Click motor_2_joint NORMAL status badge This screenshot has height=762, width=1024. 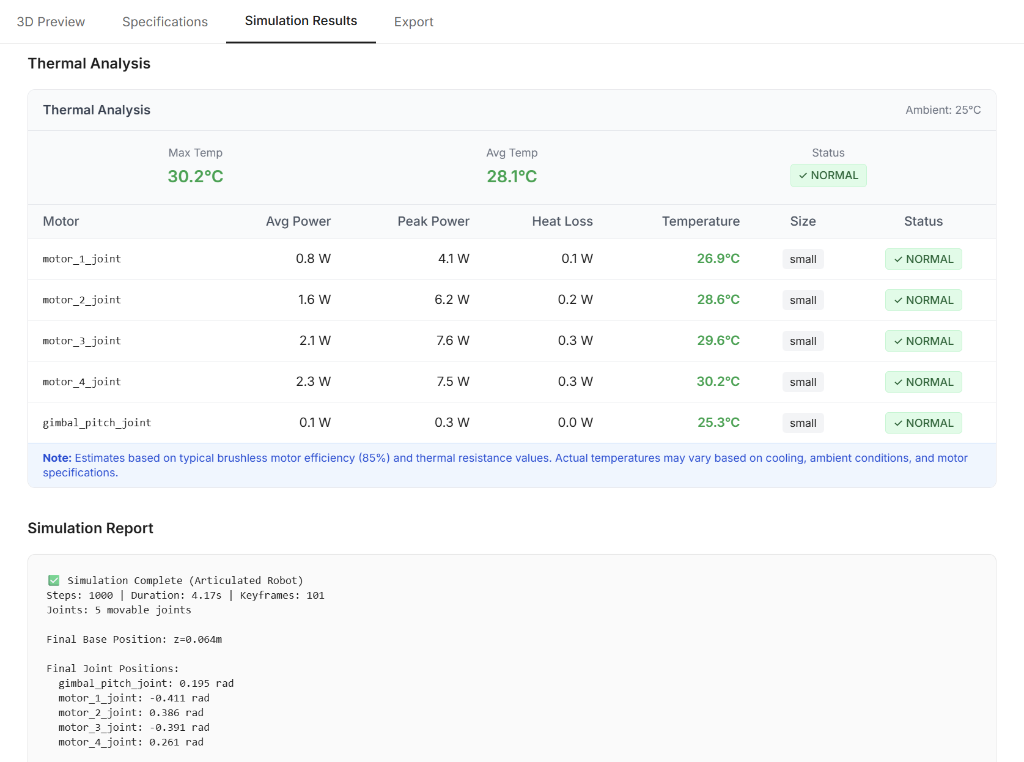click(x=923, y=300)
